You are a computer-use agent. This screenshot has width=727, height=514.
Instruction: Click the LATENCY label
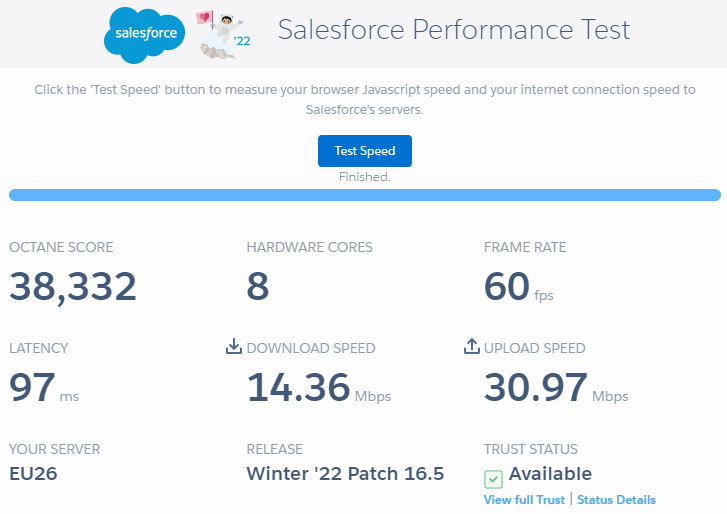tap(39, 348)
